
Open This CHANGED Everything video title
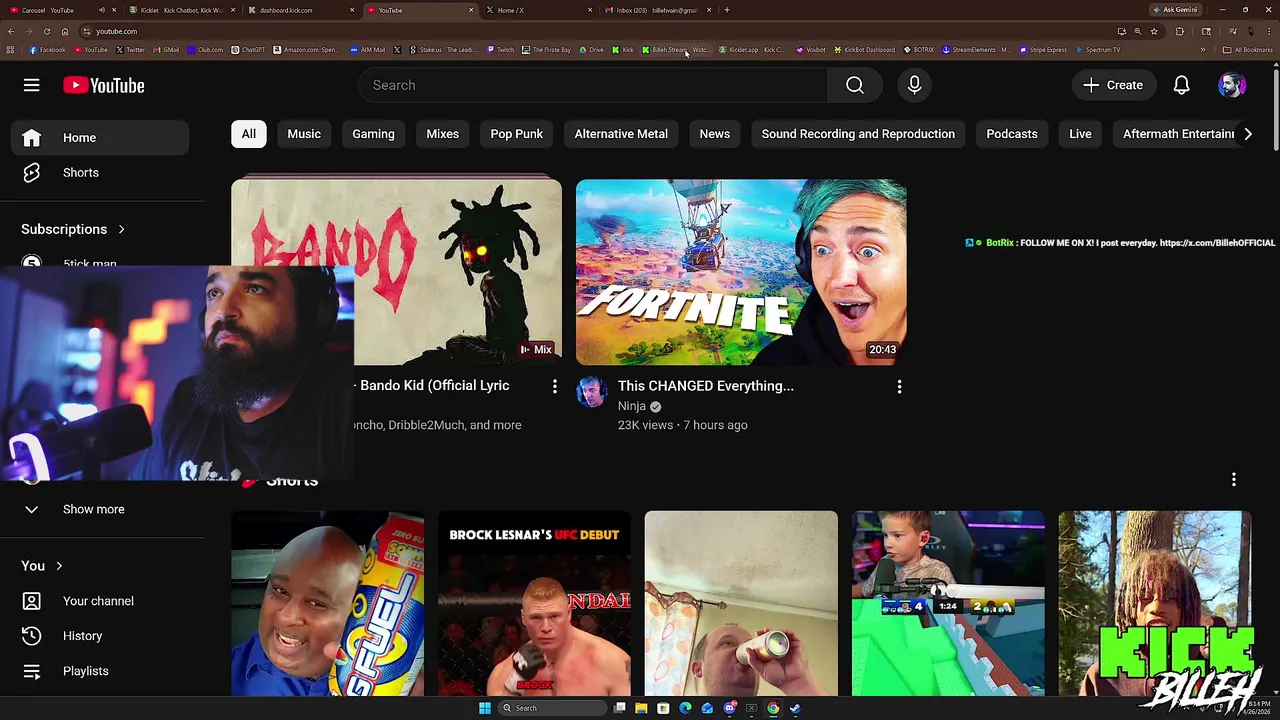coord(705,386)
